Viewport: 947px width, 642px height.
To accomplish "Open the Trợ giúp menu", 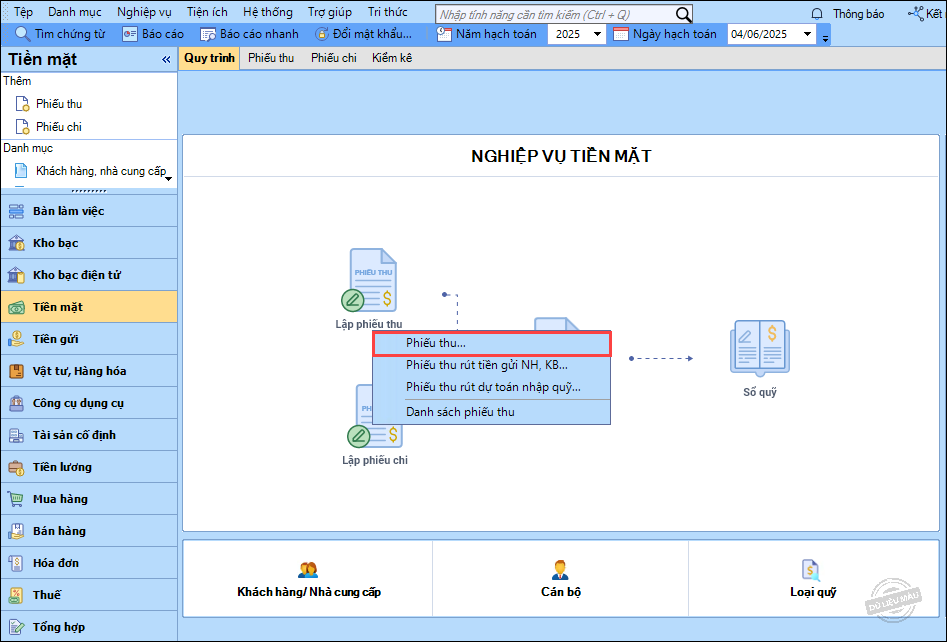I will click(330, 12).
